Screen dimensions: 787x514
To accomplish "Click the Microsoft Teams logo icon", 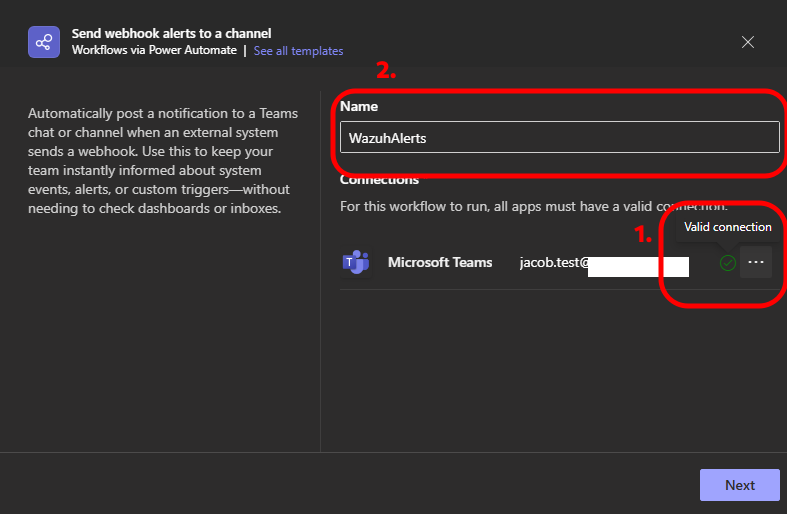I will click(356, 262).
